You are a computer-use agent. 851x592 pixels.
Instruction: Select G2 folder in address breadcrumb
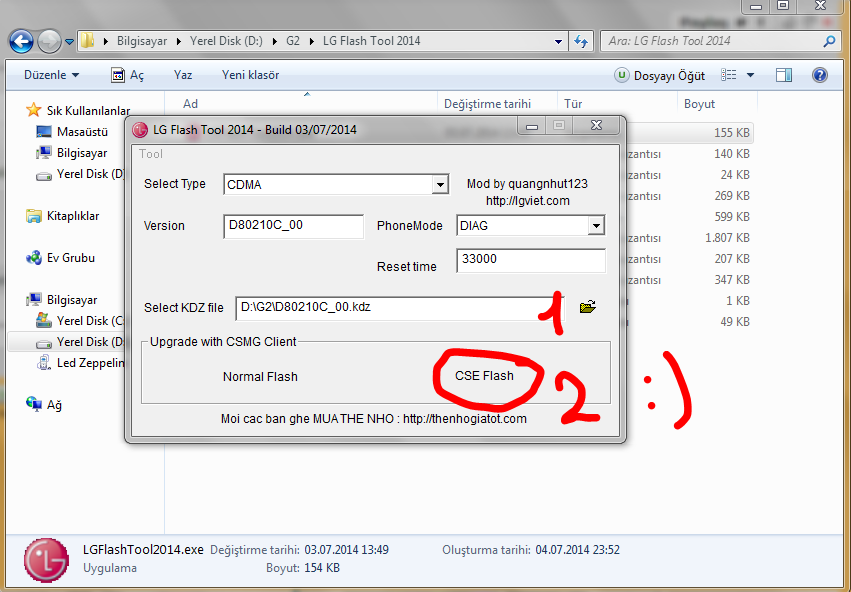point(293,41)
